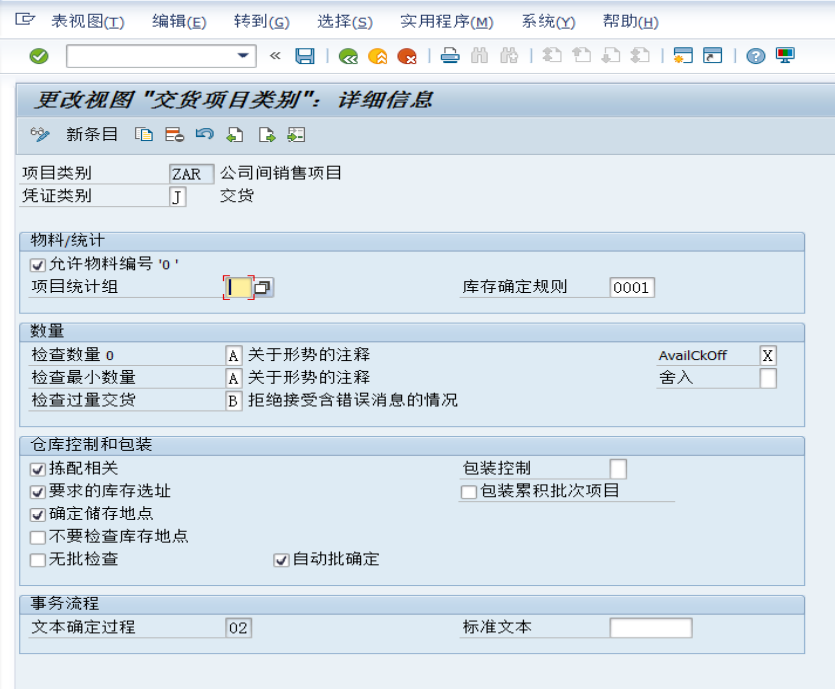Open 选择(S) menu
The width and height of the screenshot is (835, 689).
pos(345,21)
